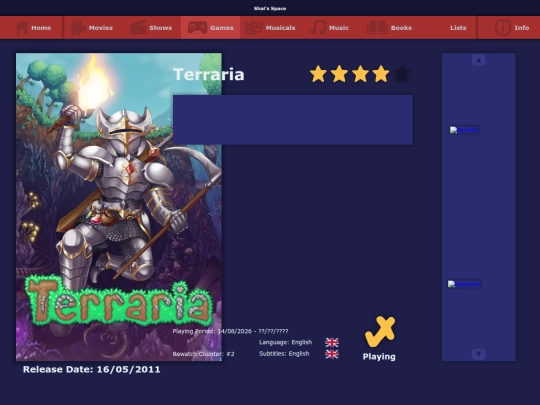Open the Movies section camera icon
540x405 pixels.
click(78, 28)
